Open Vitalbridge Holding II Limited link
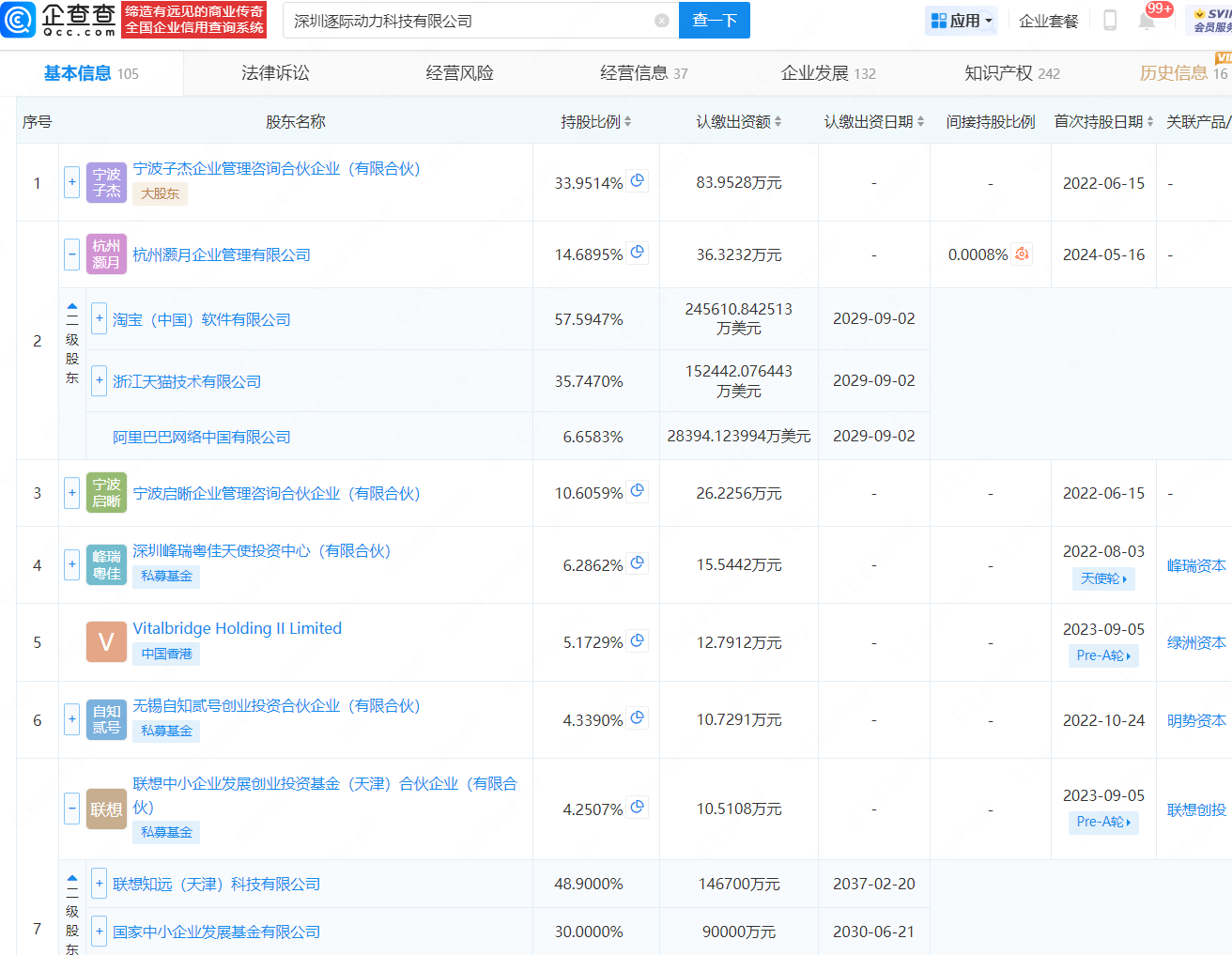 [238, 628]
